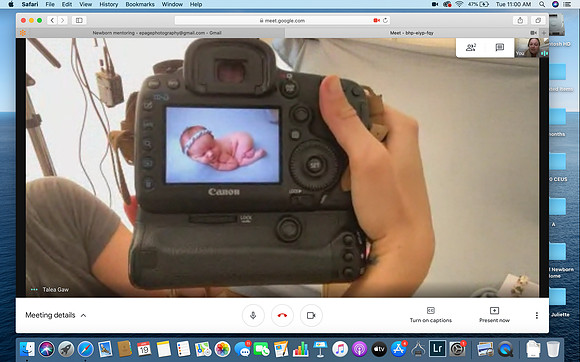
Task: Open QuickTime Player from the Dock
Action: [505, 349]
